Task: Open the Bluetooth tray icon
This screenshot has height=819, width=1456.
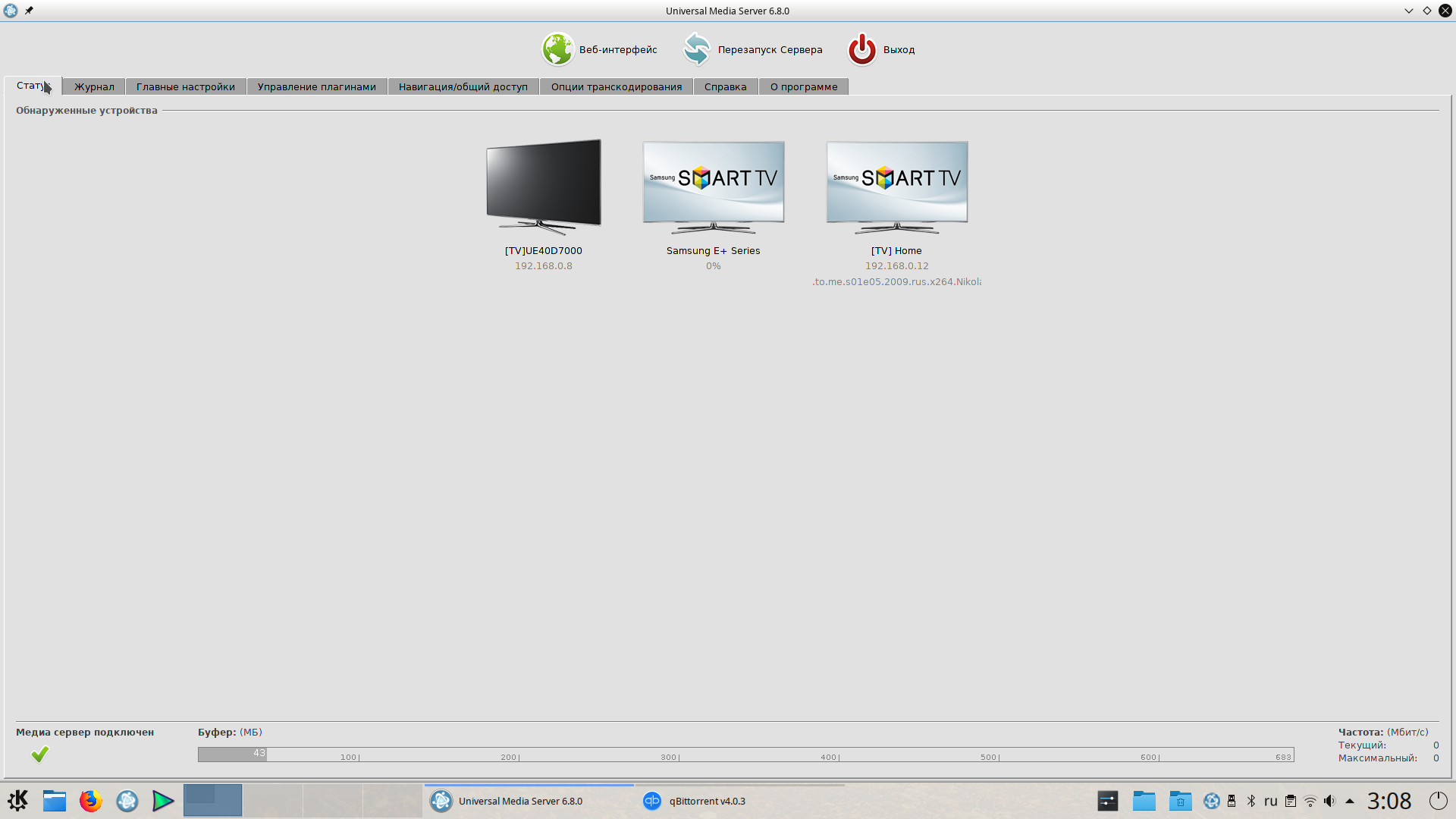Action: (1251, 801)
